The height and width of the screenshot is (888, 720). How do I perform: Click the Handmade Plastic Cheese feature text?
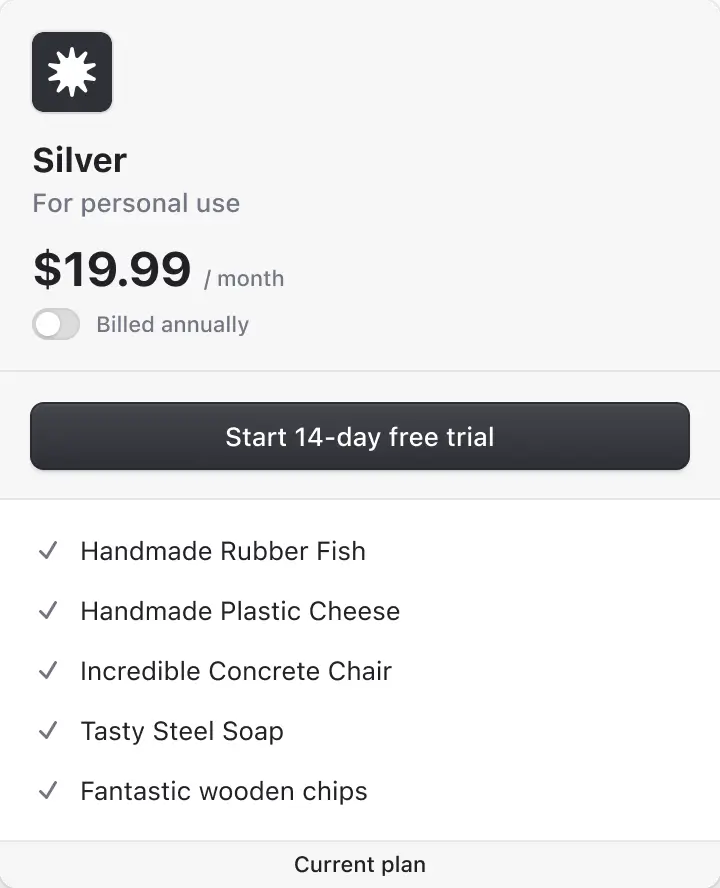click(240, 611)
